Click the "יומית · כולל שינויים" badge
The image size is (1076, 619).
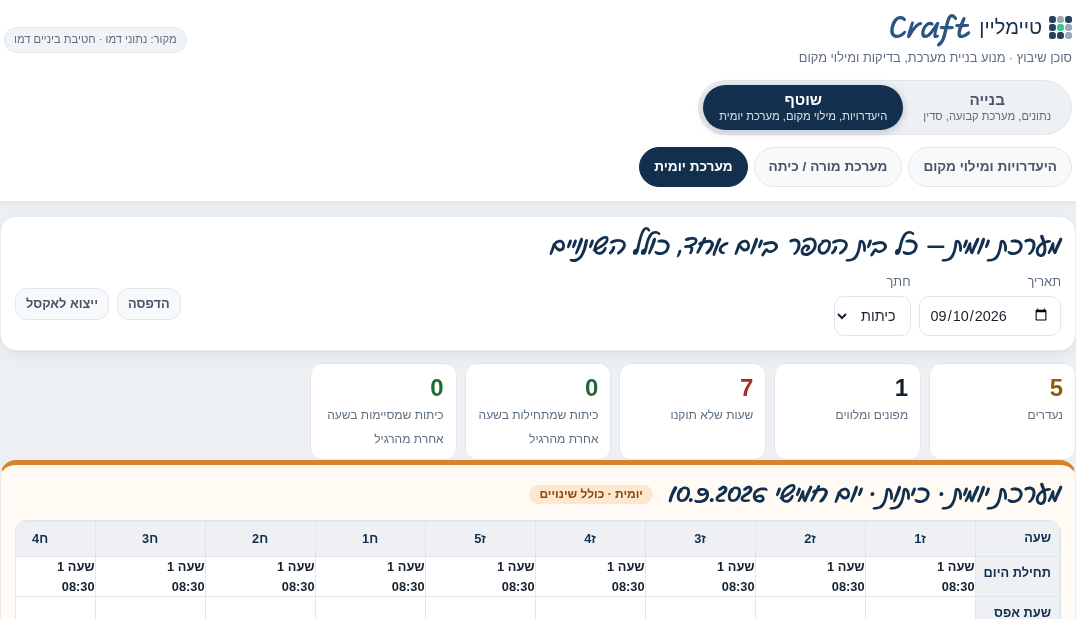click(x=590, y=494)
